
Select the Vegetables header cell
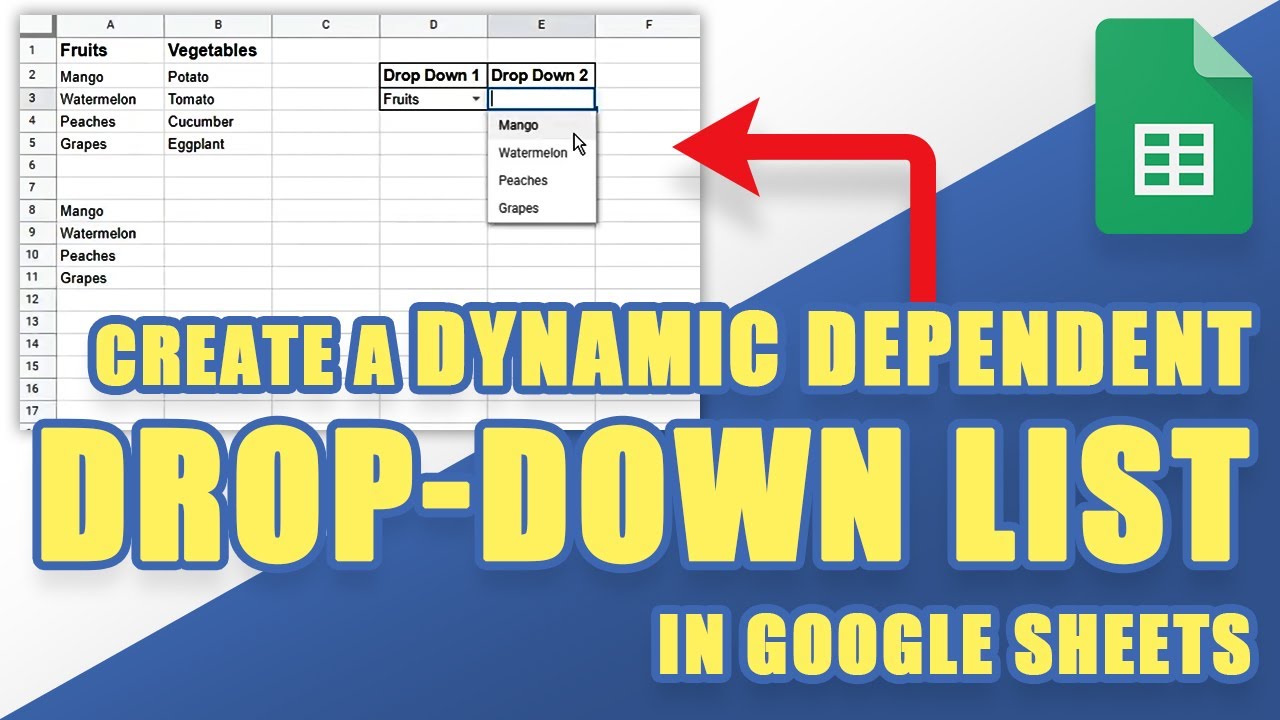[x=218, y=50]
